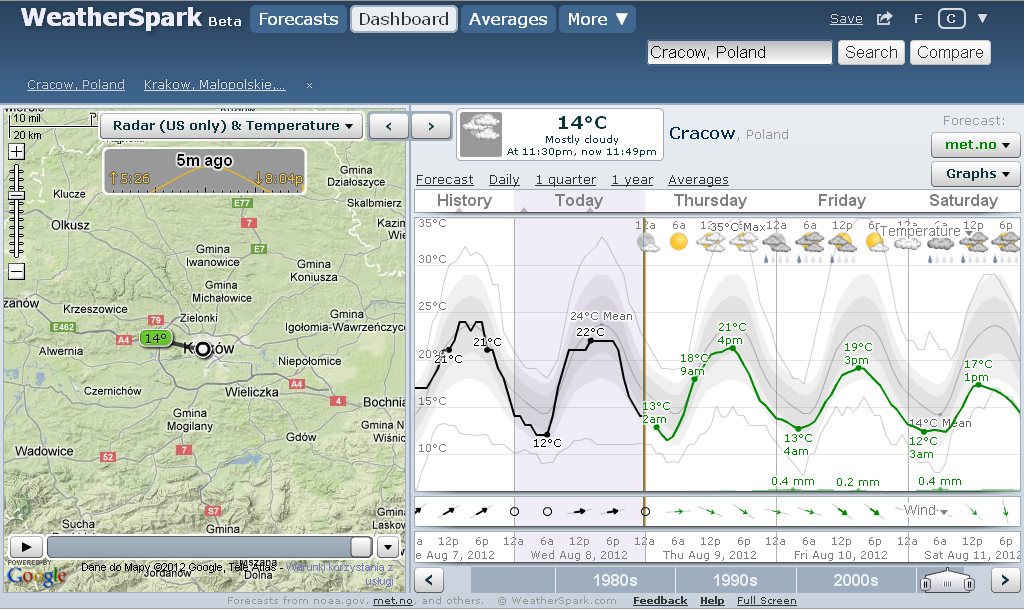This screenshot has height=610, width=1024.
Task: Focus the Cracow, Poland search field
Action: [x=739, y=52]
